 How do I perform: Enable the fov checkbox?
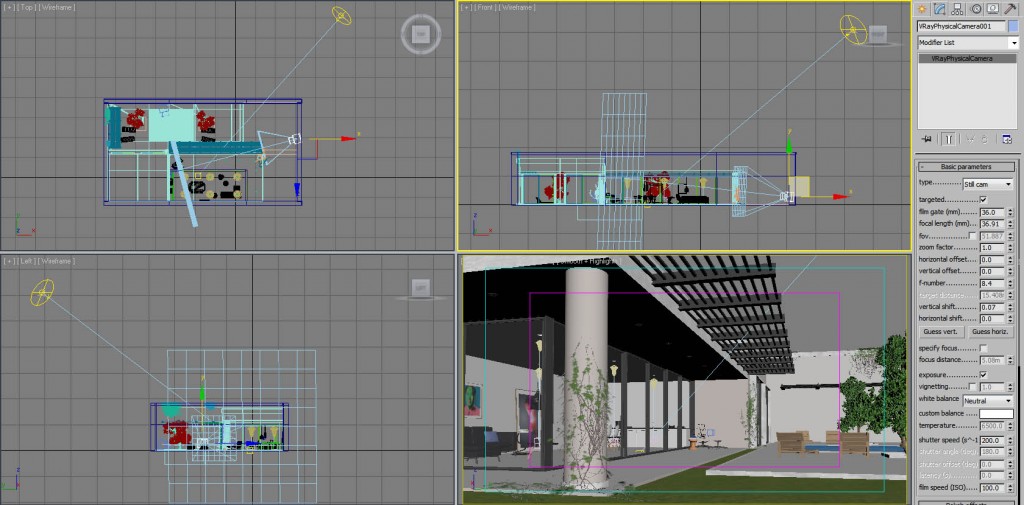(x=973, y=236)
